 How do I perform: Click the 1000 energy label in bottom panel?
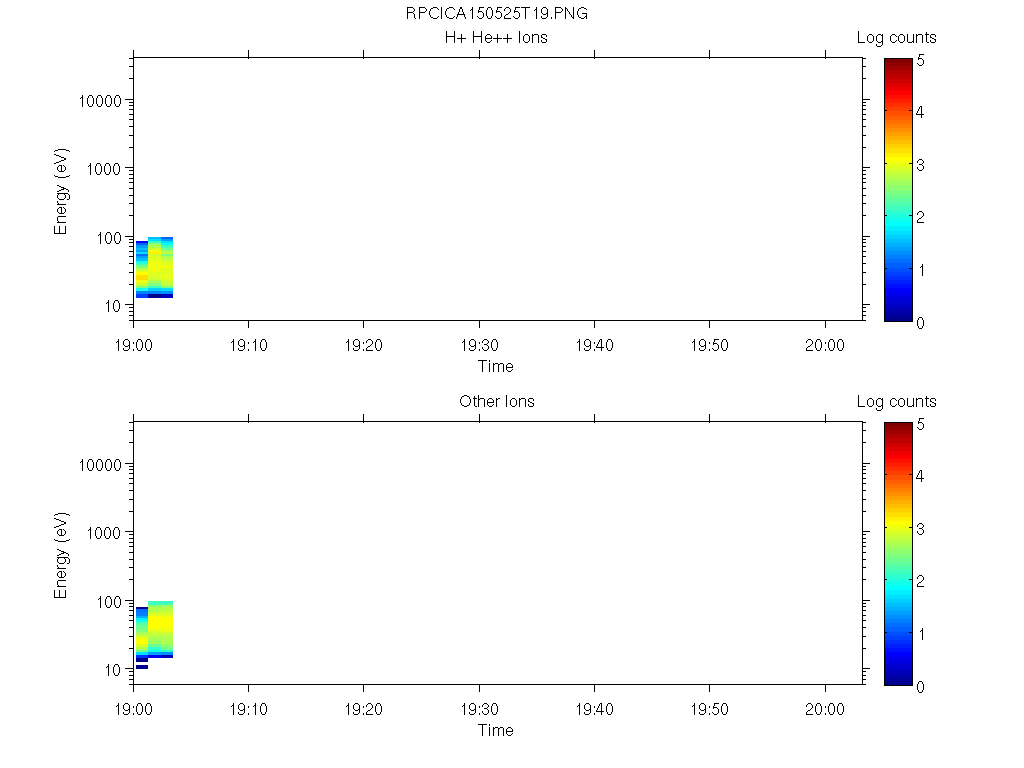pos(104,533)
